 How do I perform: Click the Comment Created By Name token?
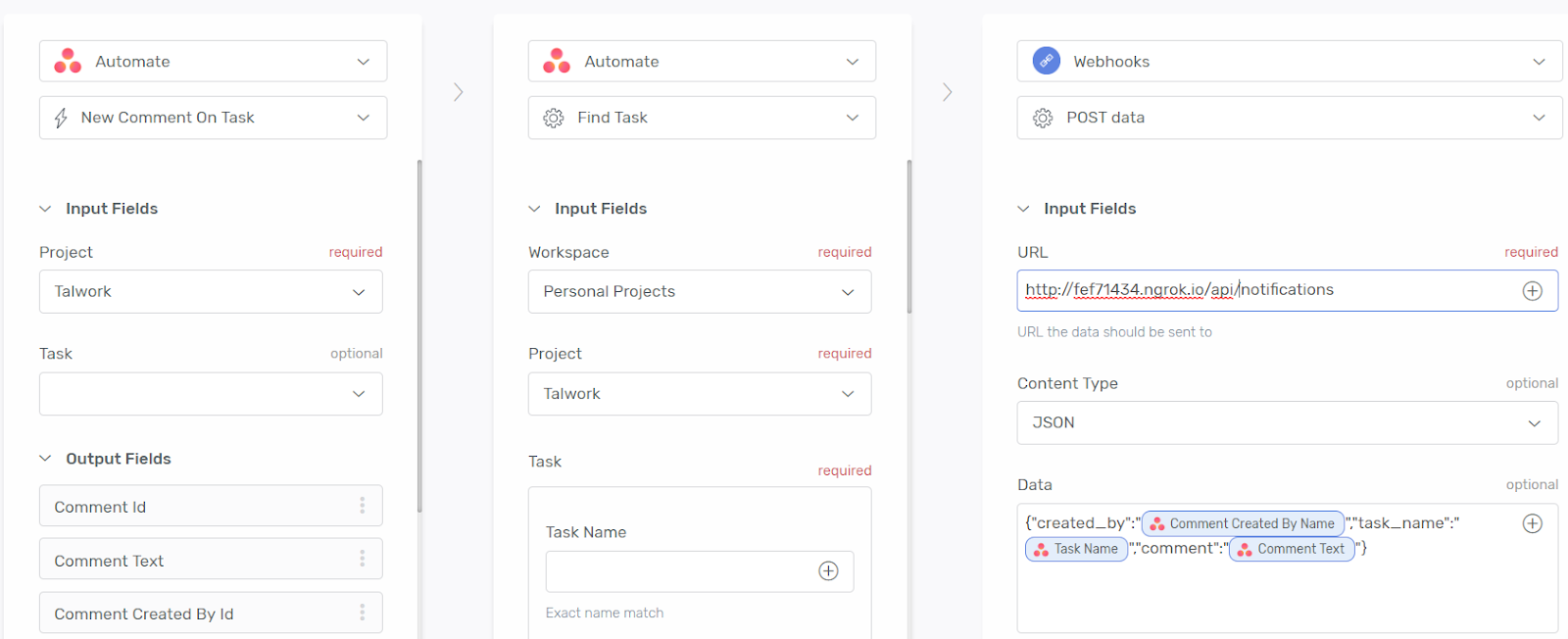coord(1243,523)
